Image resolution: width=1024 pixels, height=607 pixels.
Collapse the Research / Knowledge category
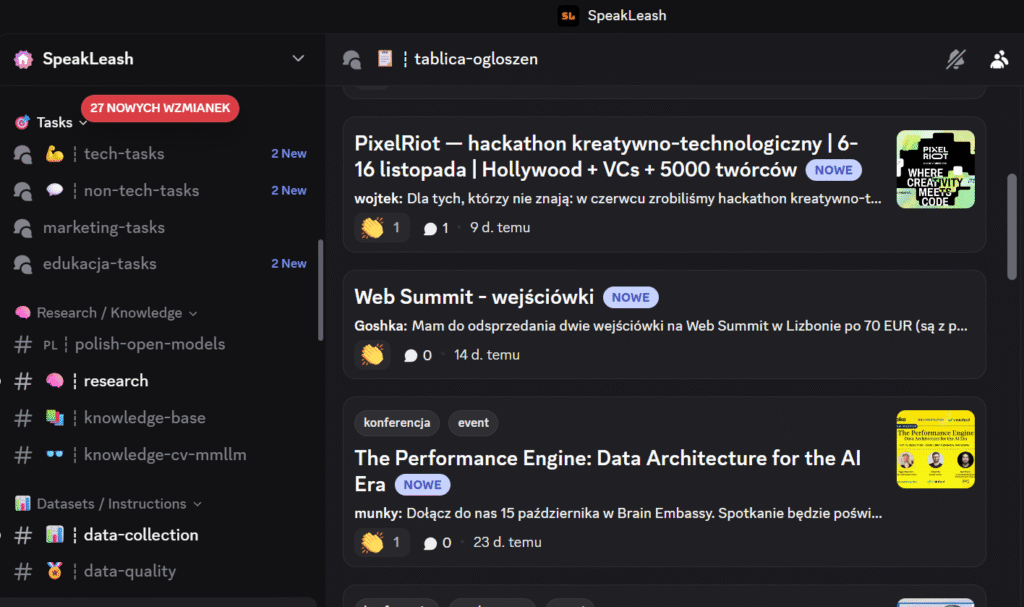pyautogui.click(x=110, y=313)
